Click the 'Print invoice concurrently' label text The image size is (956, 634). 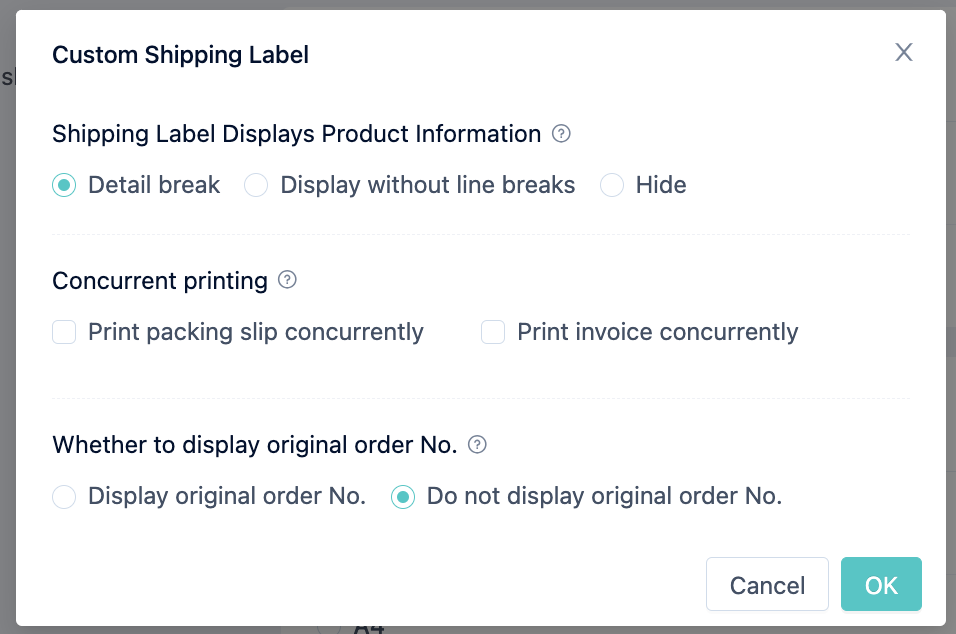click(657, 332)
